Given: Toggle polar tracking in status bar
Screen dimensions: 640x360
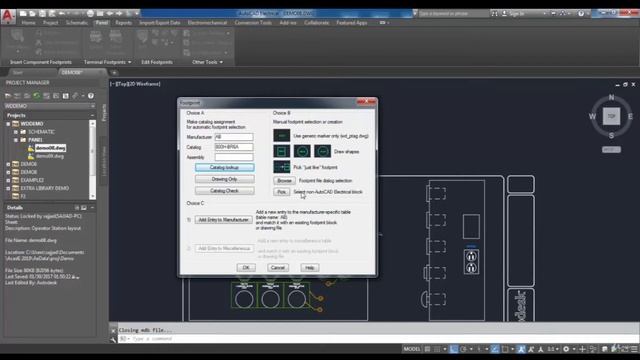Looking at the screenshot, I should (x=464, y=349).
